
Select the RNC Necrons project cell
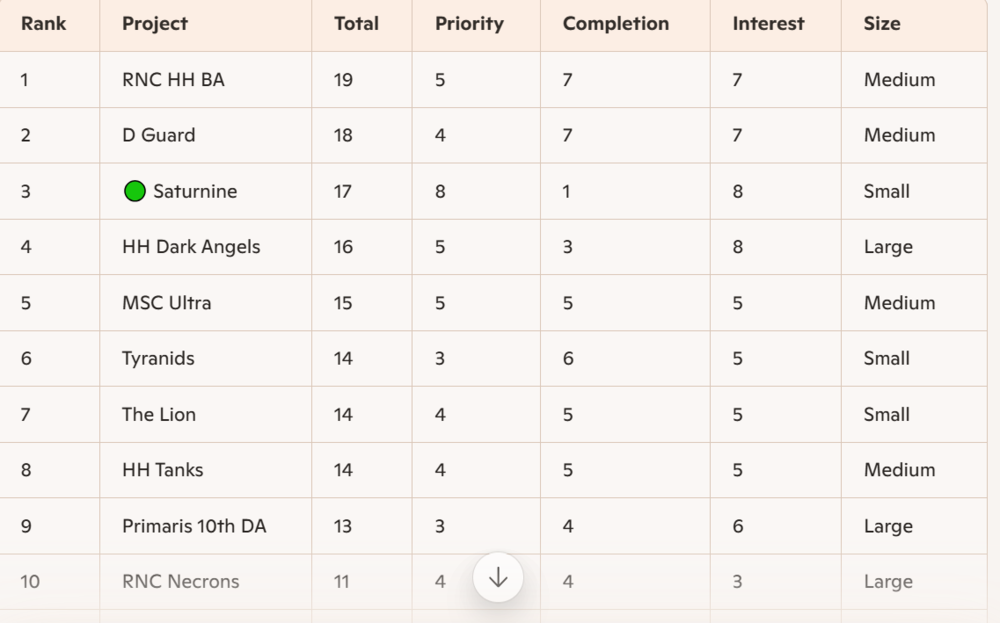[x=180, y=581]
